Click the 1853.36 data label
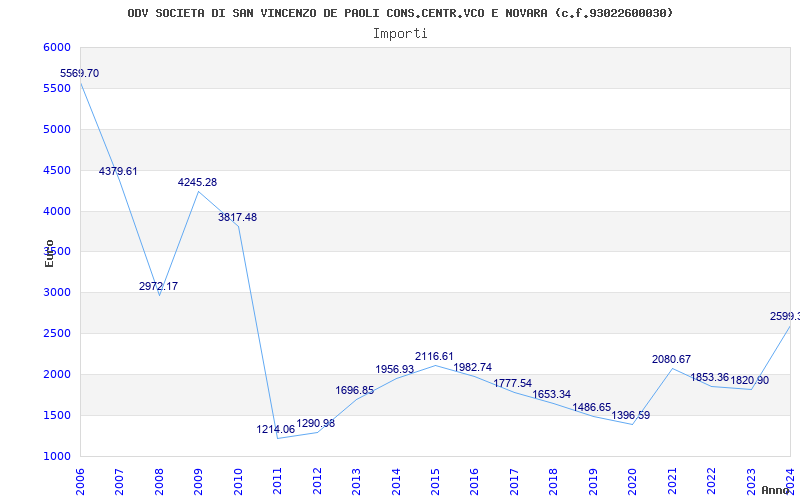 coord(710,378)
